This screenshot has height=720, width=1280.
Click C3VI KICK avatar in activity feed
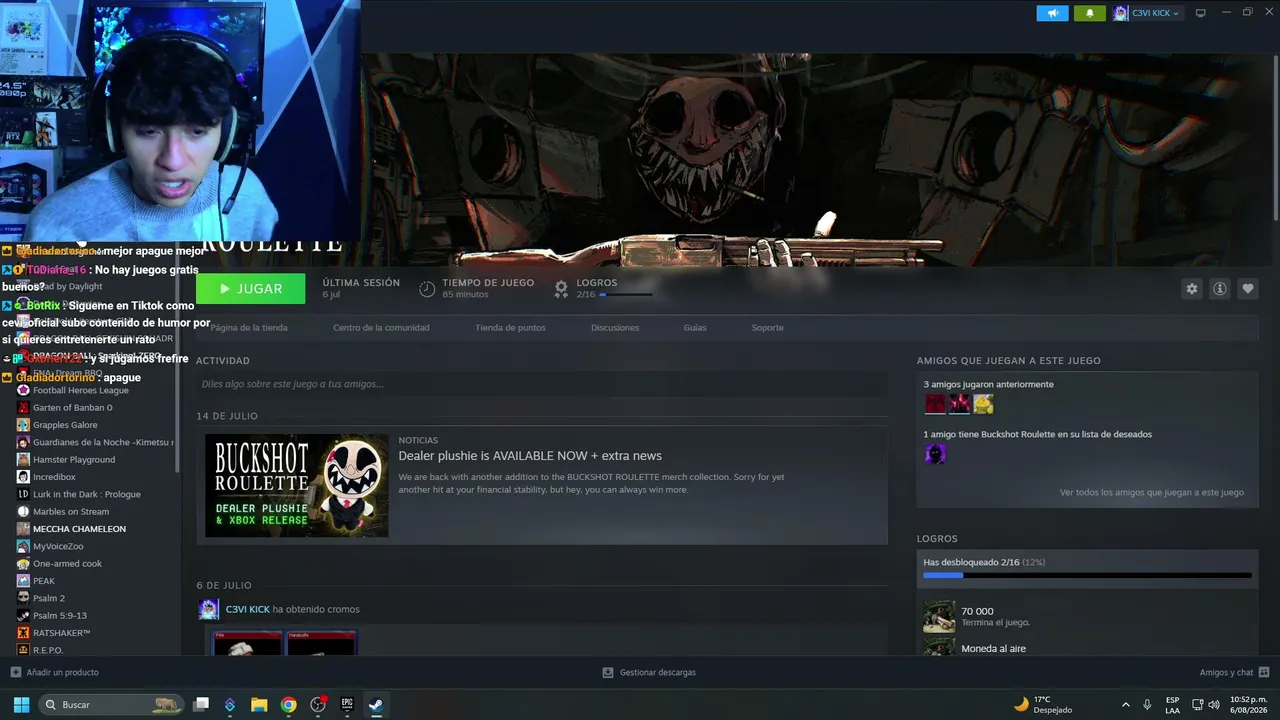[209, 609]
